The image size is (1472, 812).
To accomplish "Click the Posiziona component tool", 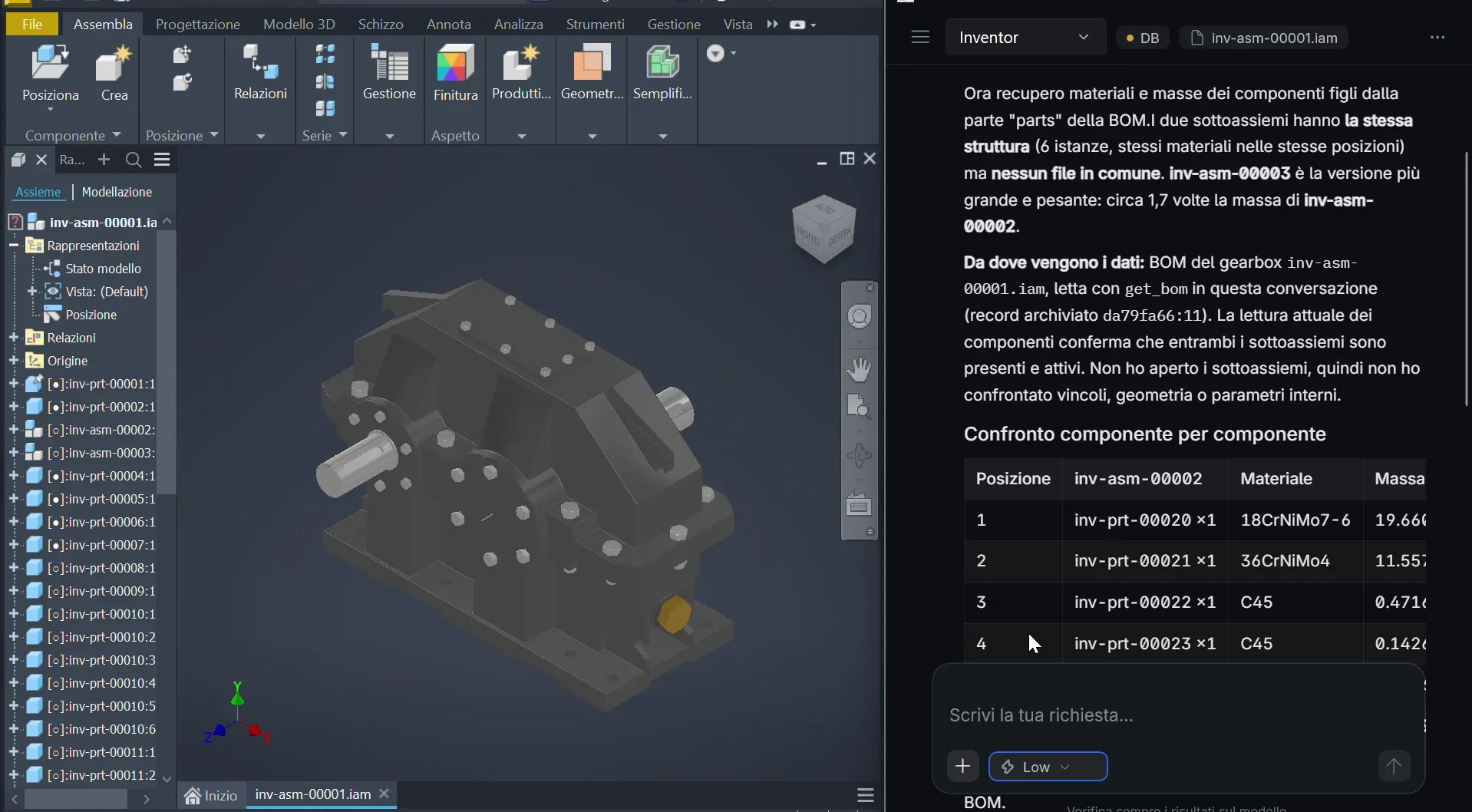I will click(x=51, y=74).
